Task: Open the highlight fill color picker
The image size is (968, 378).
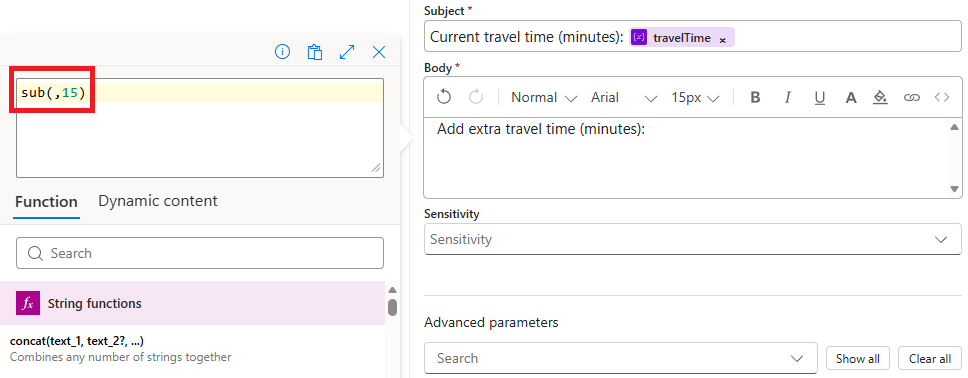Action: 880,98
